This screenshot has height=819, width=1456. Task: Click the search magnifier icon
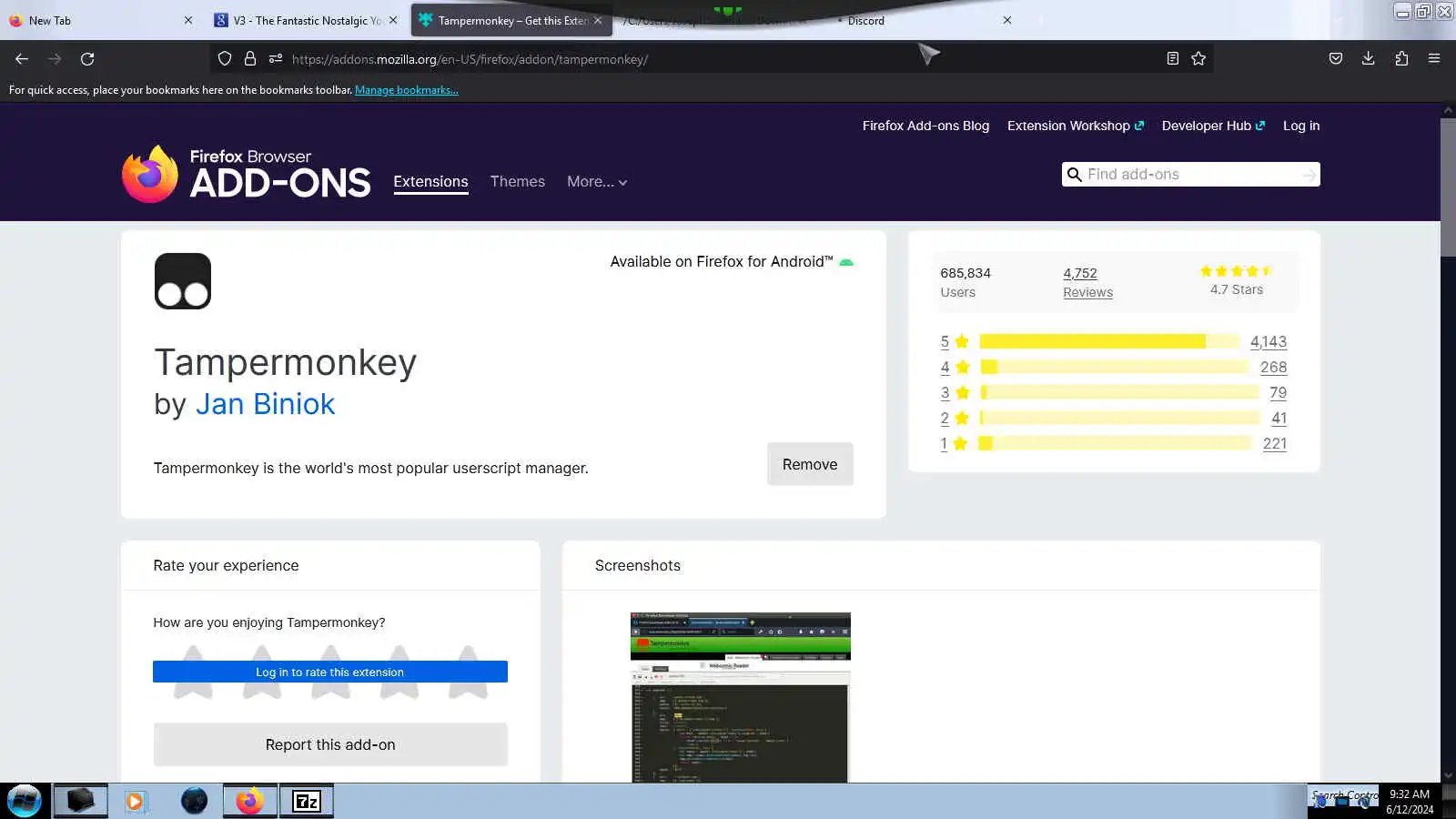tap(1075, 175)
